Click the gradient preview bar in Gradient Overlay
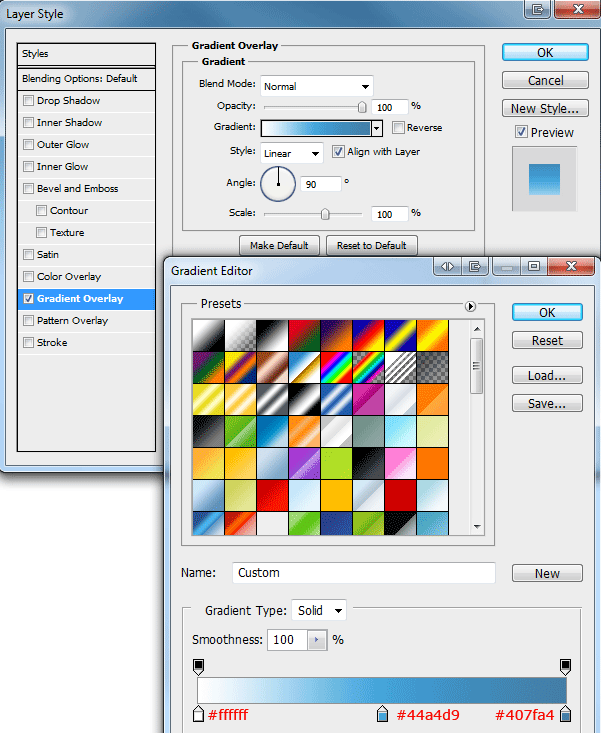Screen dimensions: 601x733 pyautogui.click(x=316, y=128)
